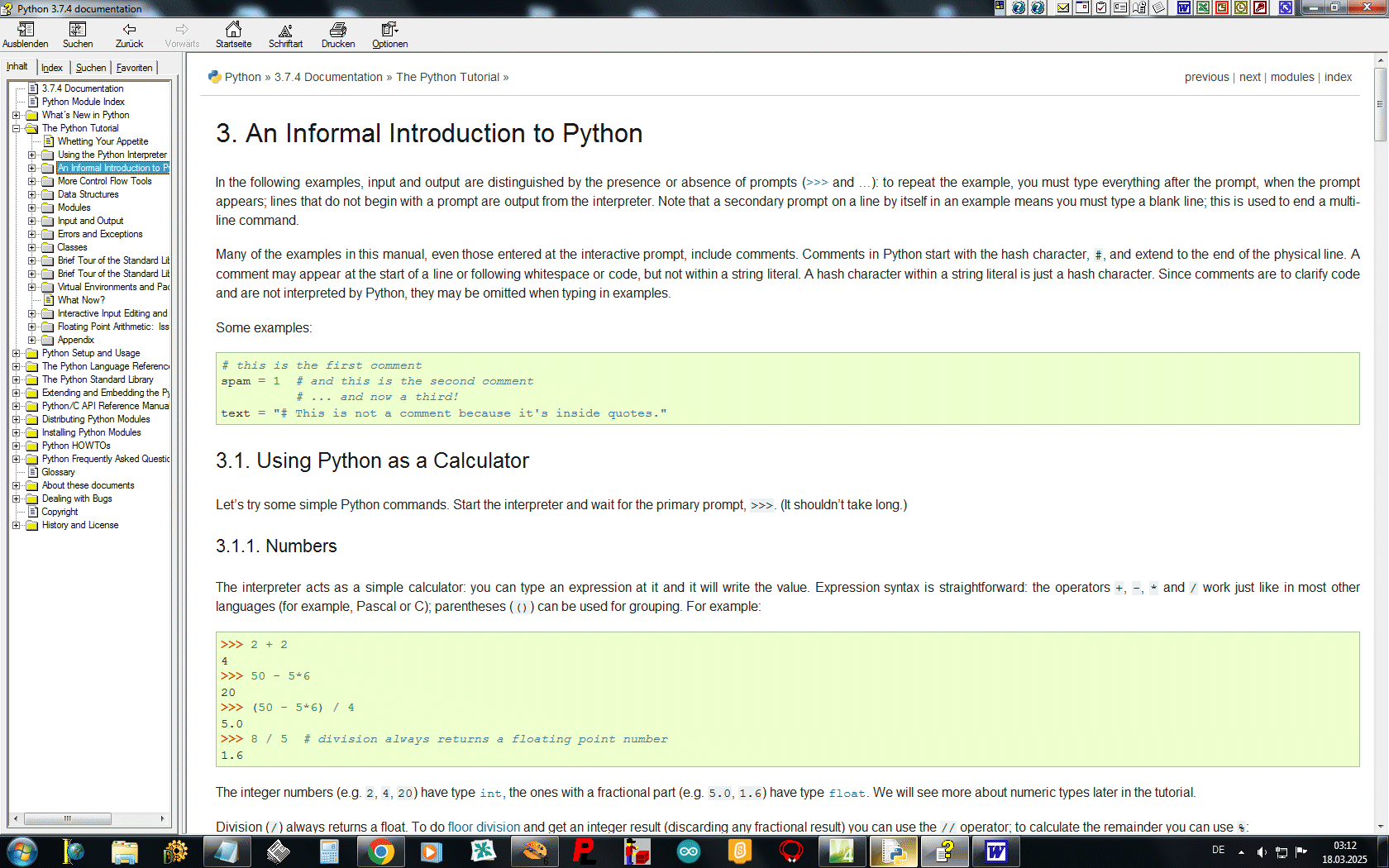Expand the What's New in Python node
Image resolution: width=1389 pixels, height=868 pixels.
pos(16,115)
